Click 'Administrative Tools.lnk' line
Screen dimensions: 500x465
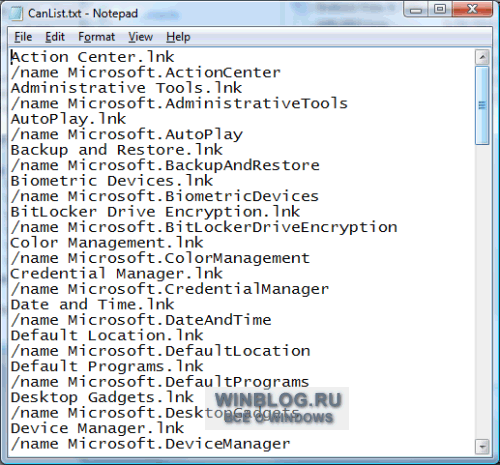pyautogui.click(x=126, y=88)
